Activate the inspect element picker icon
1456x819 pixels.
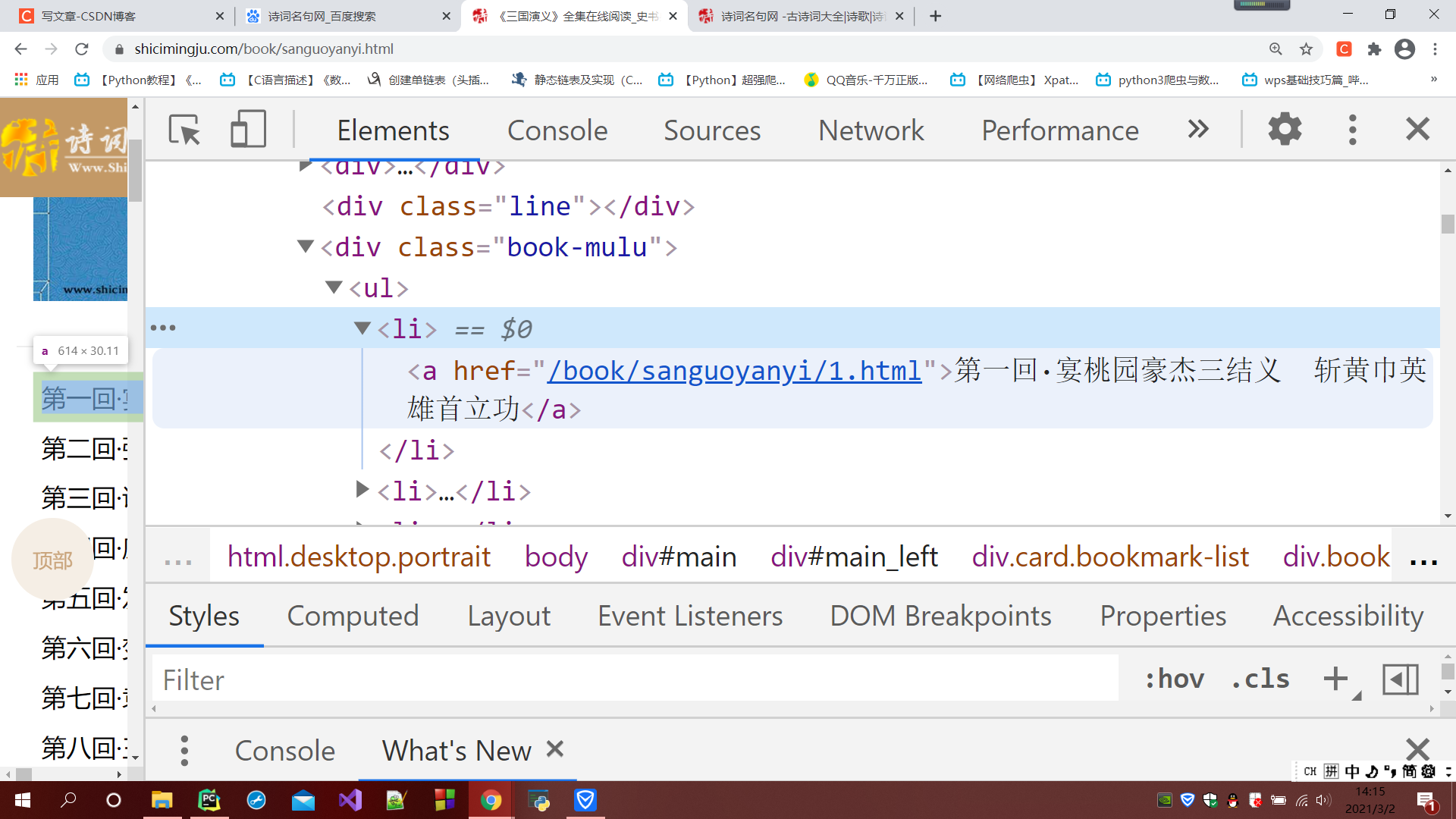click(x=184, y=130)
